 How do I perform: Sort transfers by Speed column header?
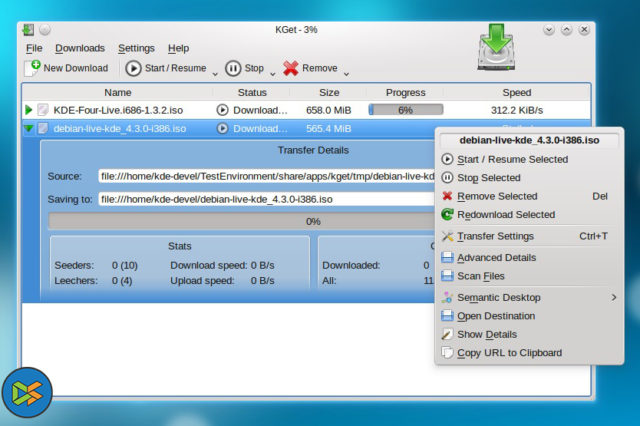516,92
